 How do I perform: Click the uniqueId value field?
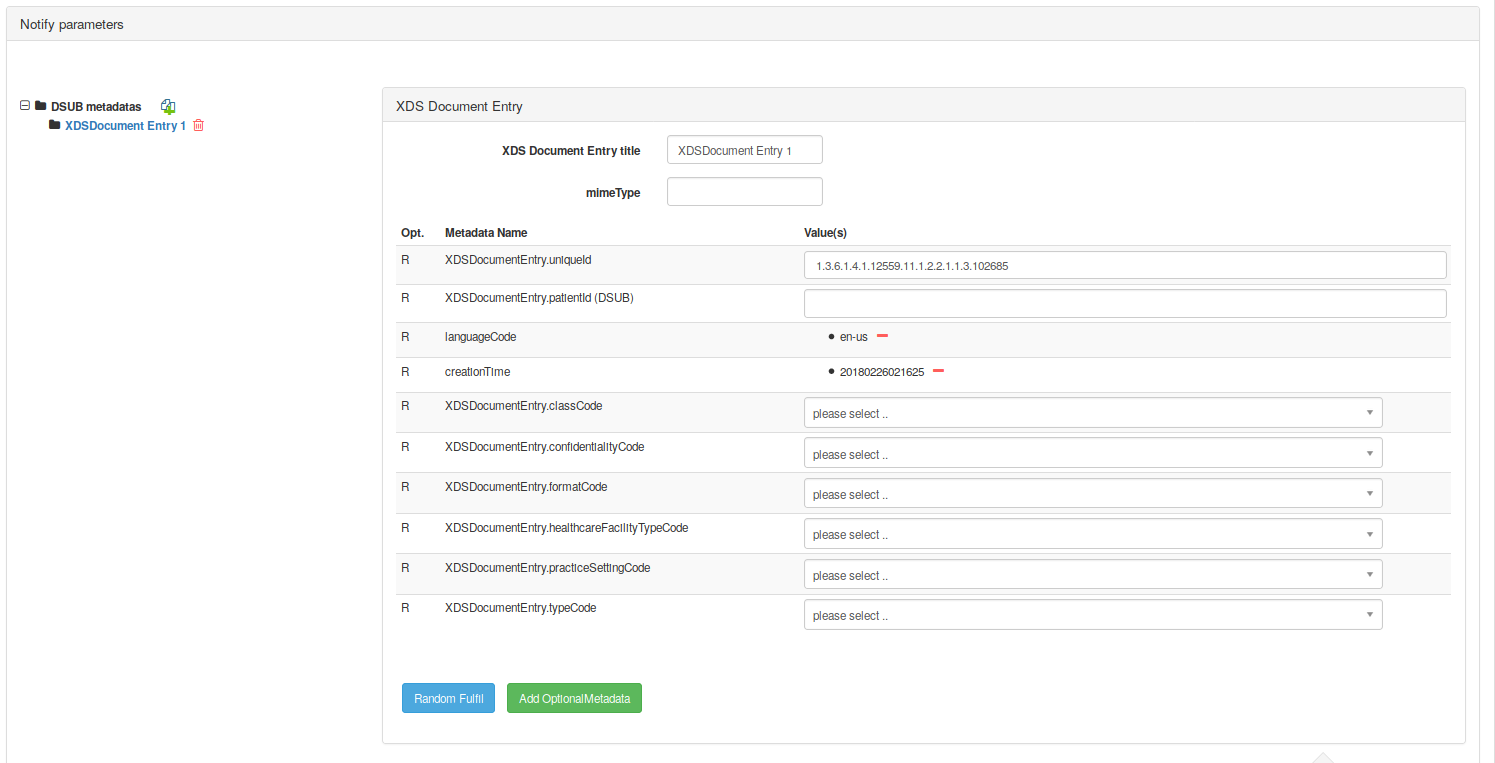pos(1124,265)
